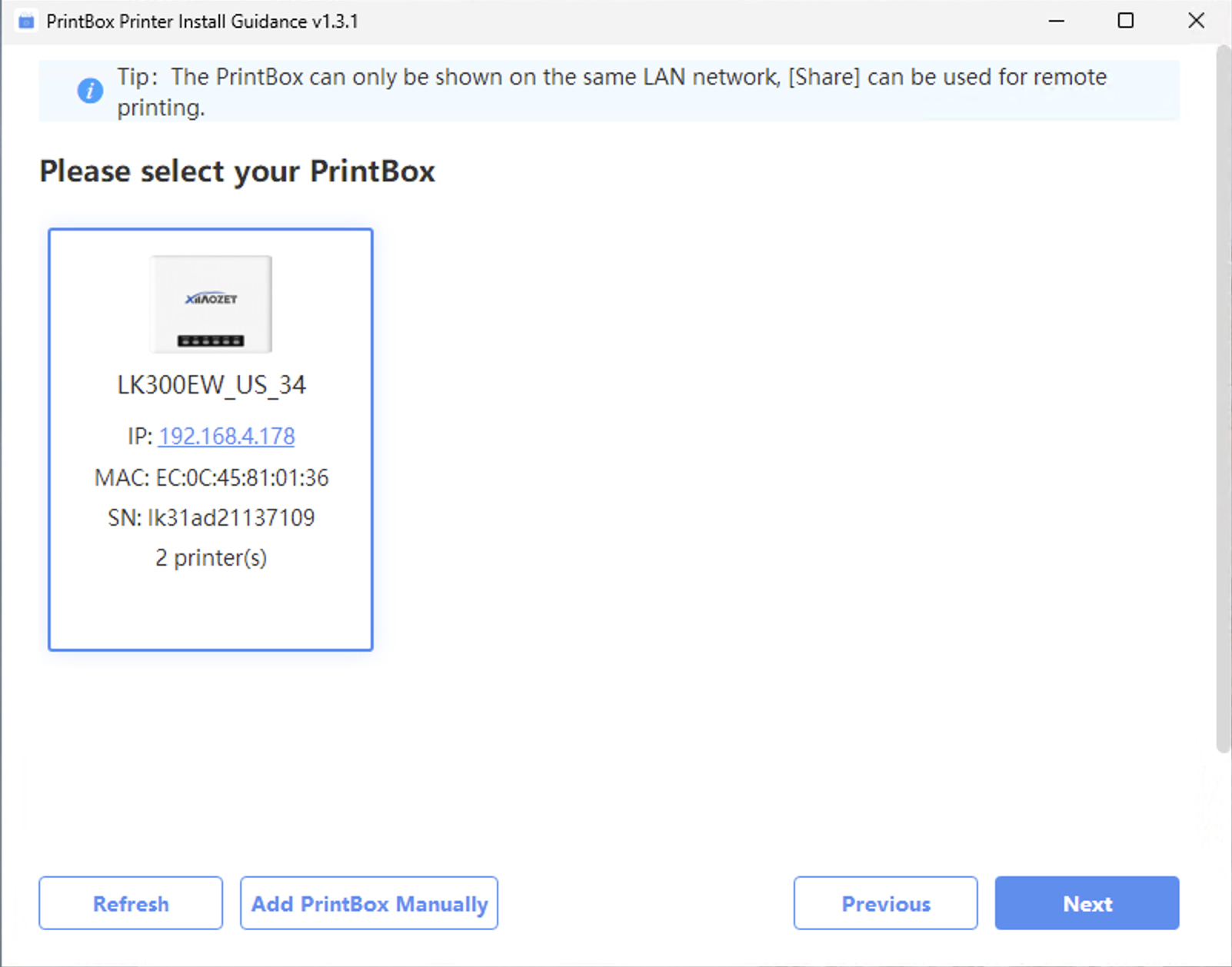The height and width of the screenshot is (967, 1232).
Task: Proceed by clicking Next
Action: coord(1087,903)
